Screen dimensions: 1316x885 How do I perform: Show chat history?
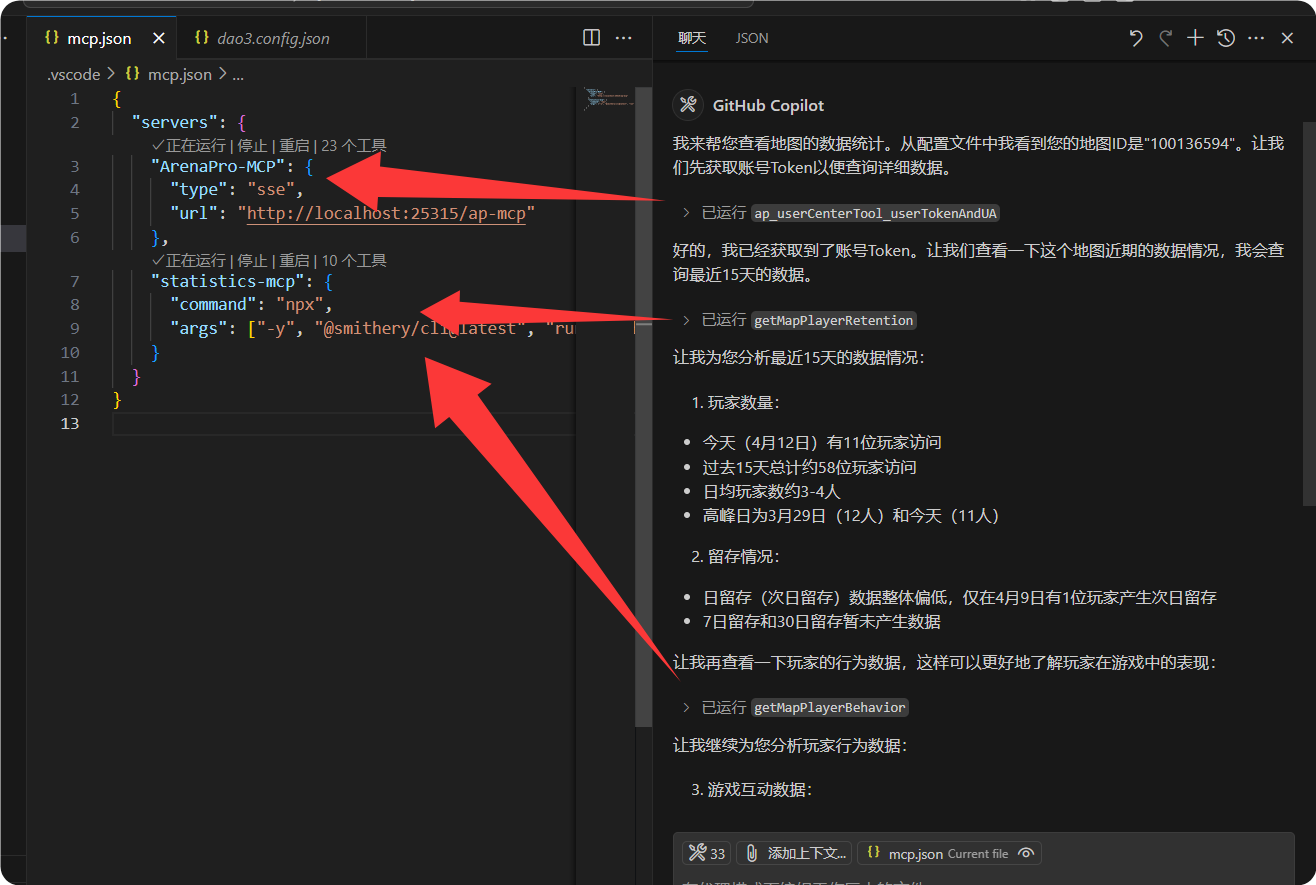pyautogui.click(x=1226, y=38)
